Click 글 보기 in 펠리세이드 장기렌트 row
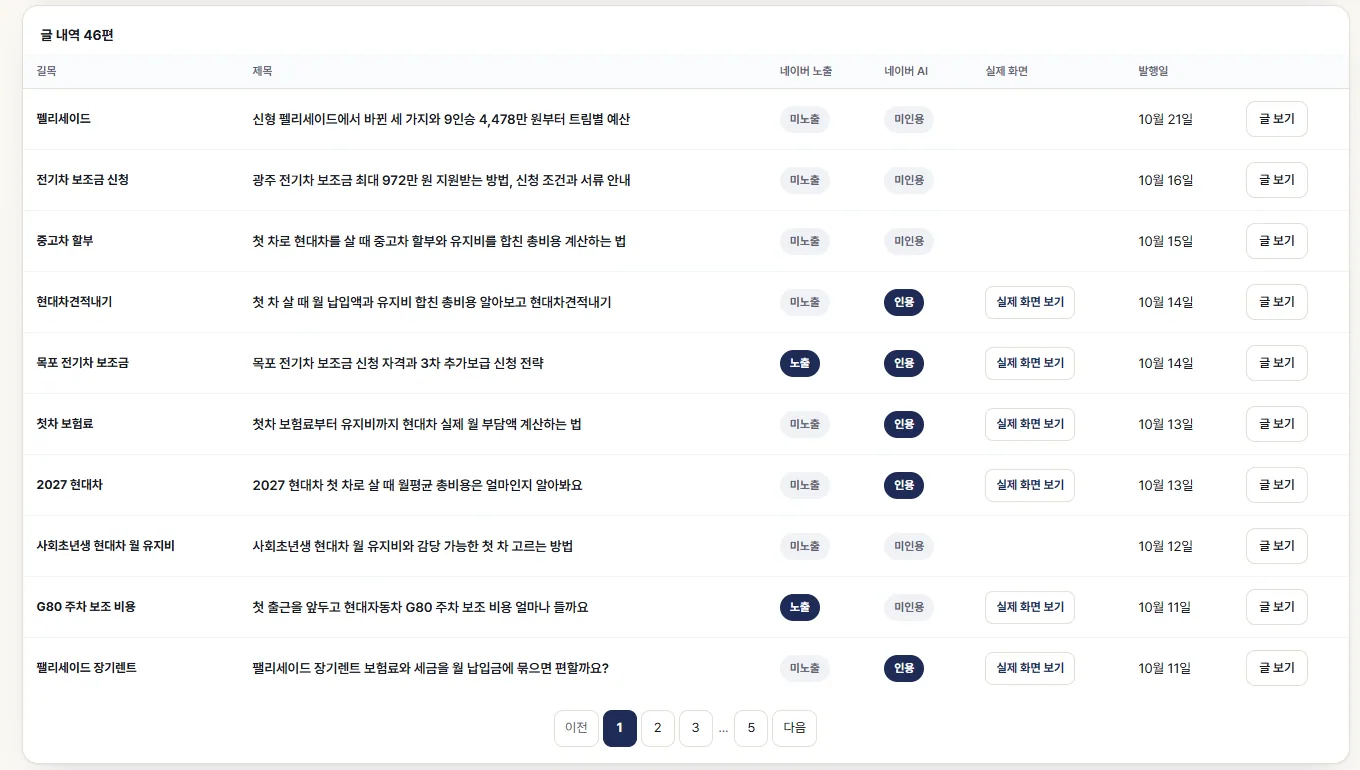 tap(1276, 668)
